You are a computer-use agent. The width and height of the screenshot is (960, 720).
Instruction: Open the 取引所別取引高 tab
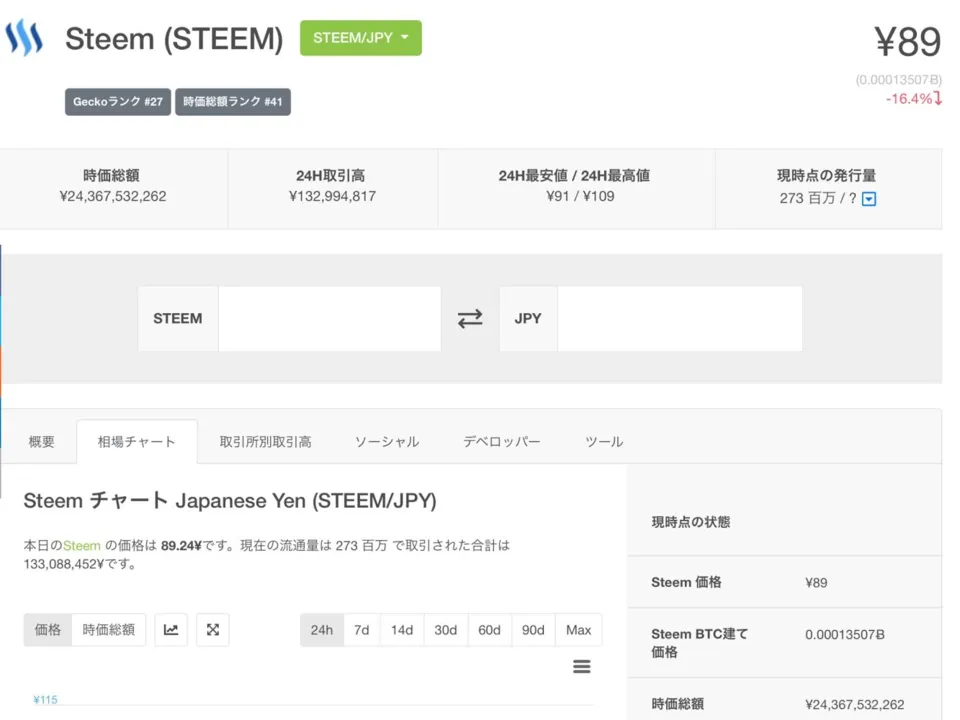tap(265, 441)
